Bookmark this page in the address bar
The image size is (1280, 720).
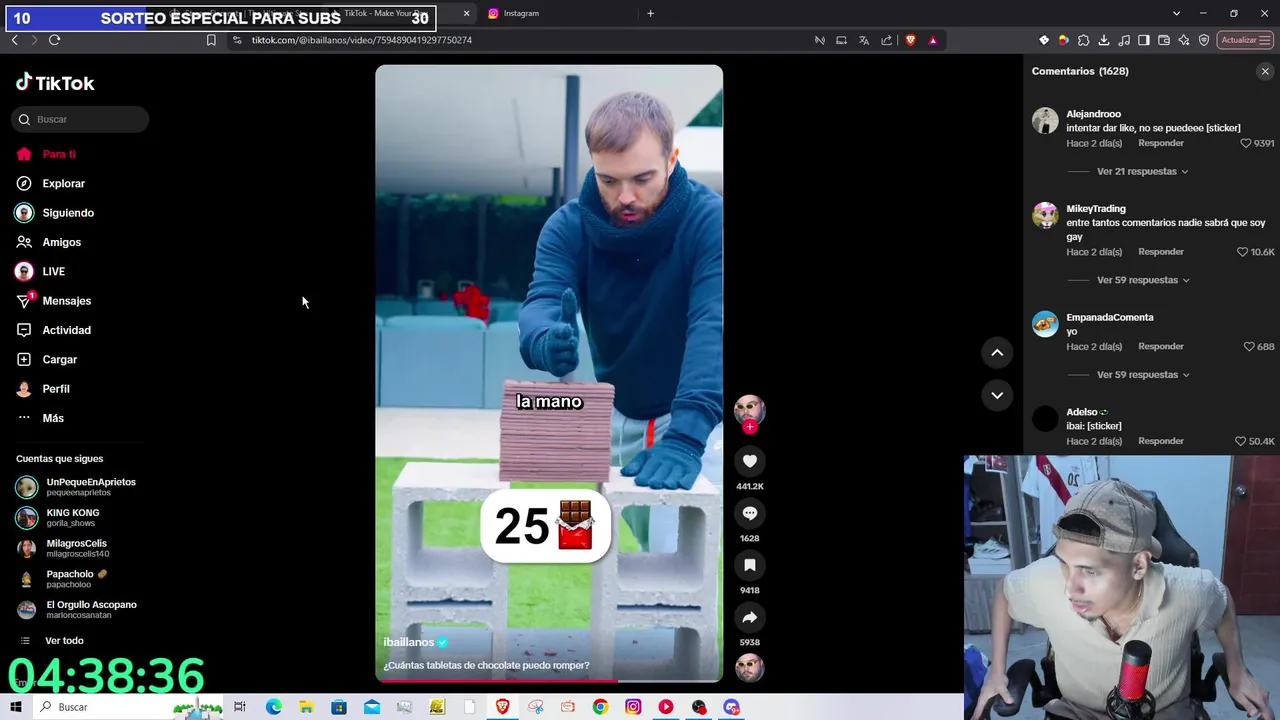(211, 40)
